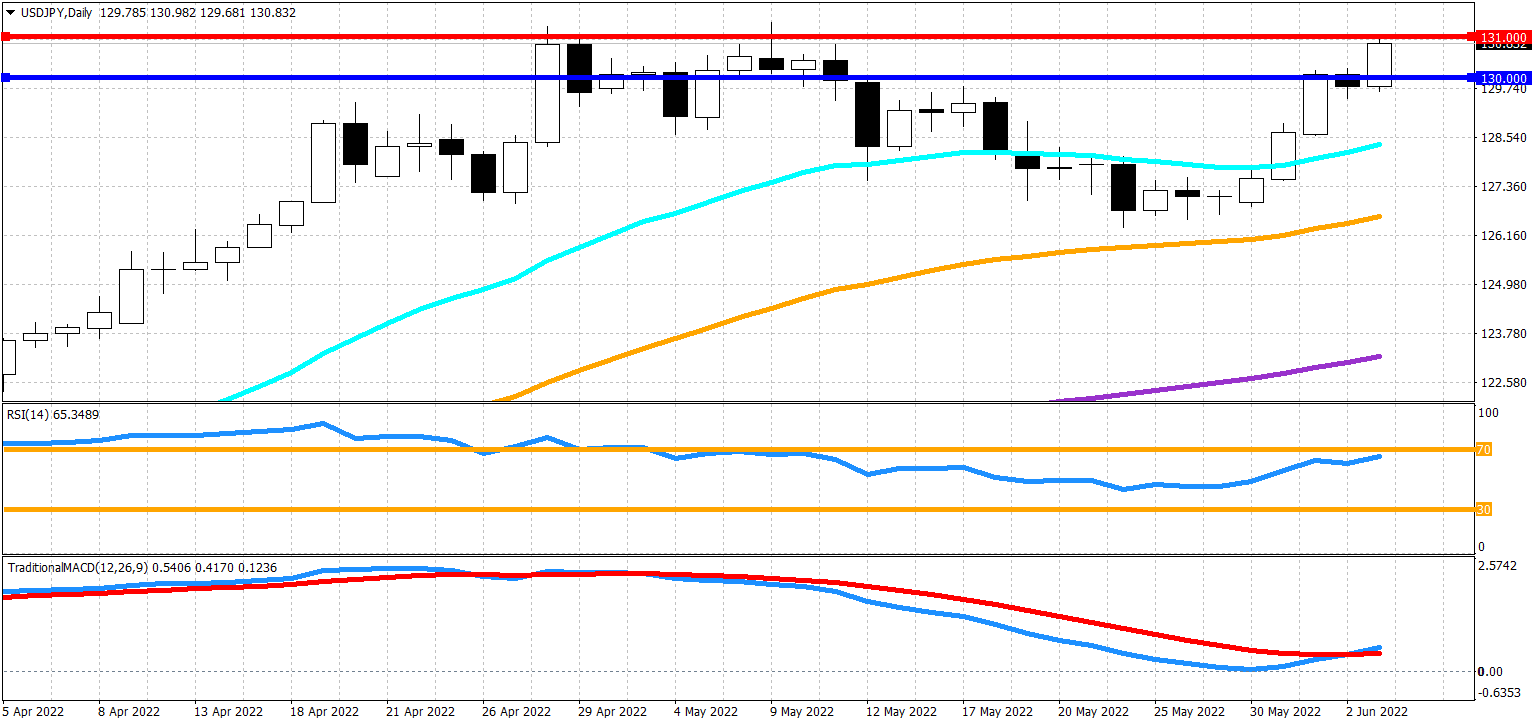
Task: Select the RSI 30 oversold orange level line
Action: point(740,510)
